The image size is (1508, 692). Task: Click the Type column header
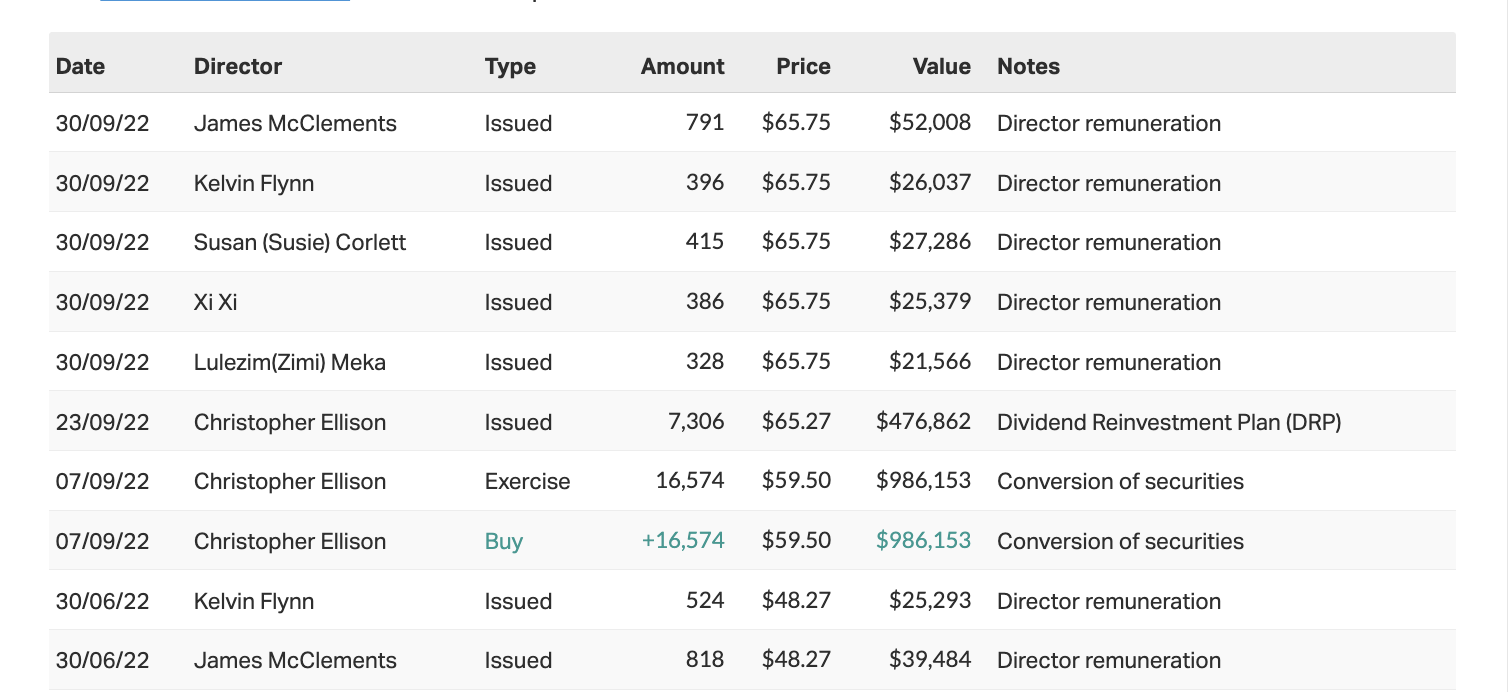(x=510, y=66)
